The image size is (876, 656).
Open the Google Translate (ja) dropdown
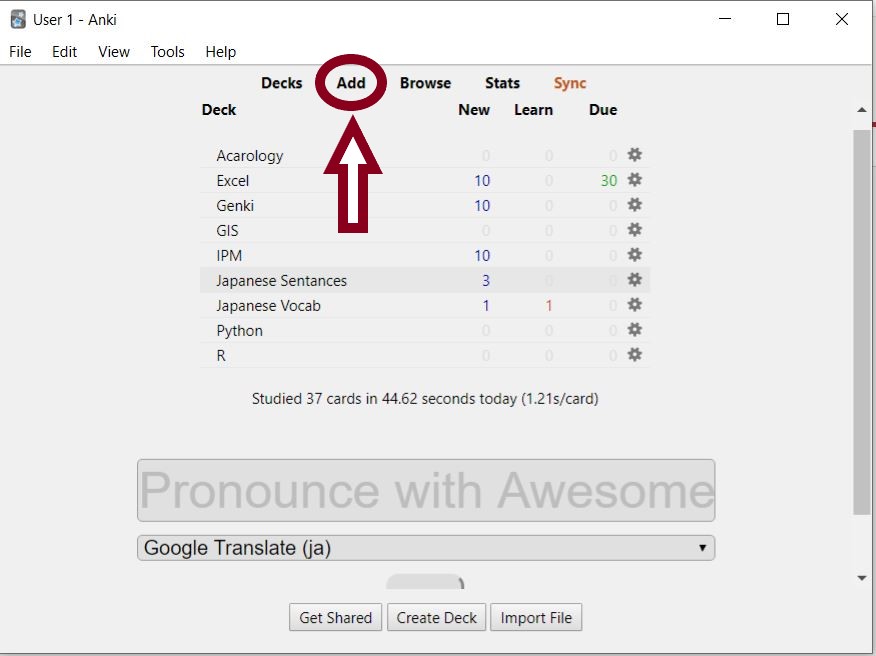click(426, 548)
